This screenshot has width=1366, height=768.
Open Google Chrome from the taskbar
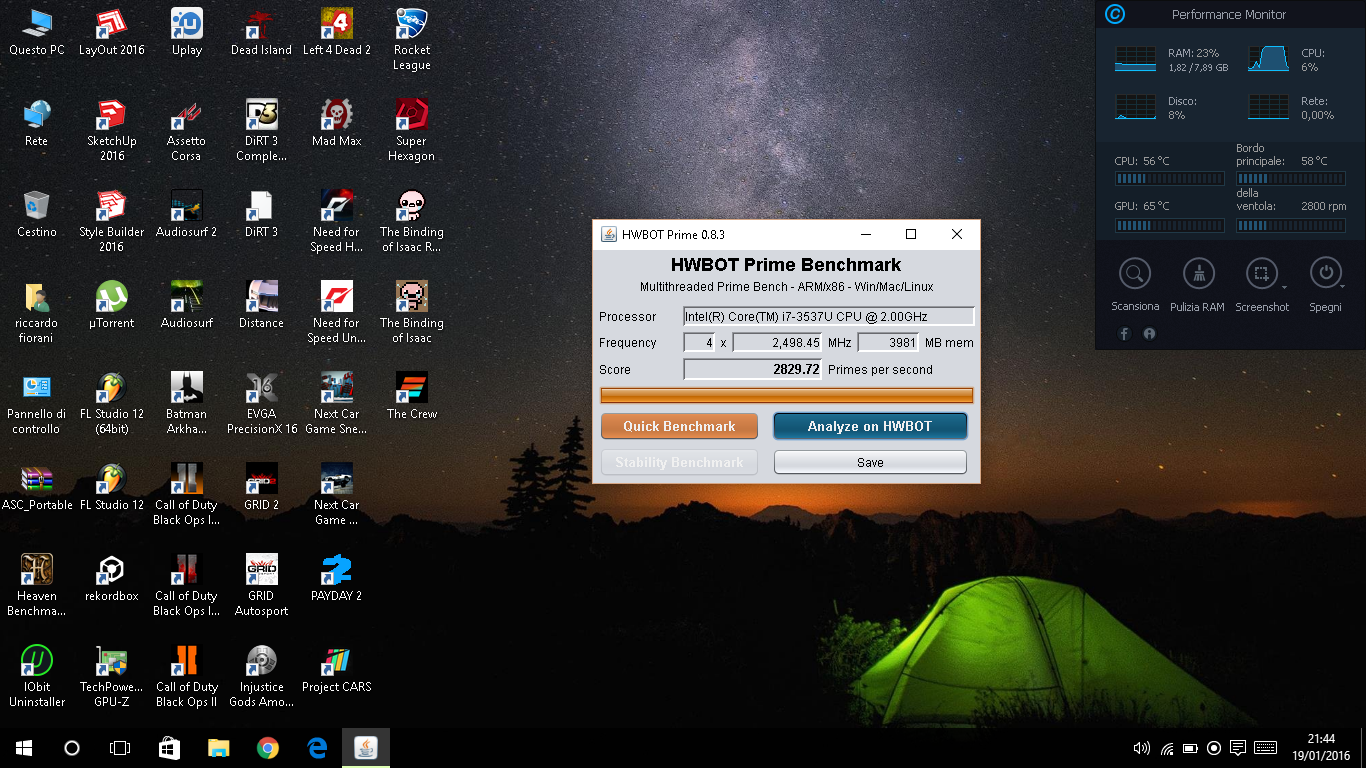[267, 748]
